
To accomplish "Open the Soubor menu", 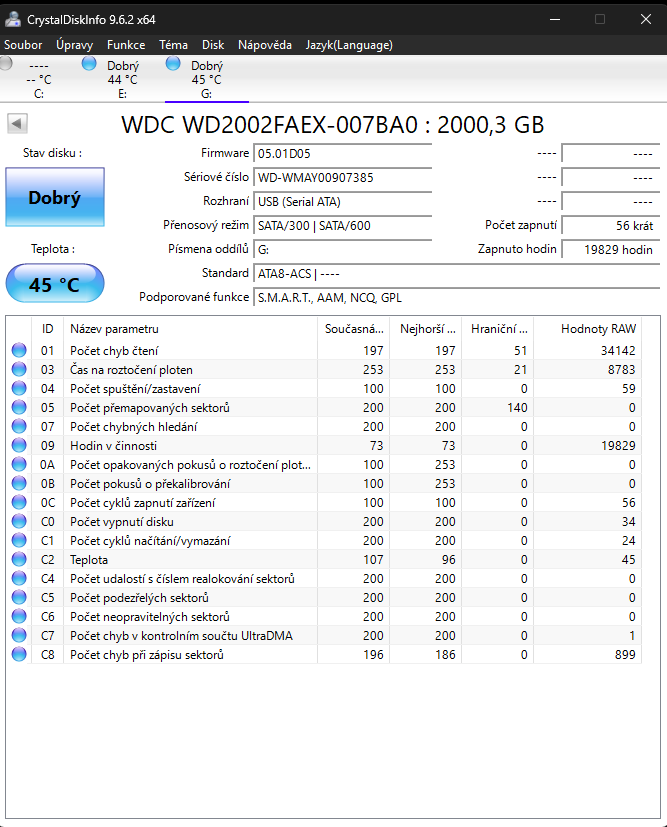I will (x=23, y=45).
